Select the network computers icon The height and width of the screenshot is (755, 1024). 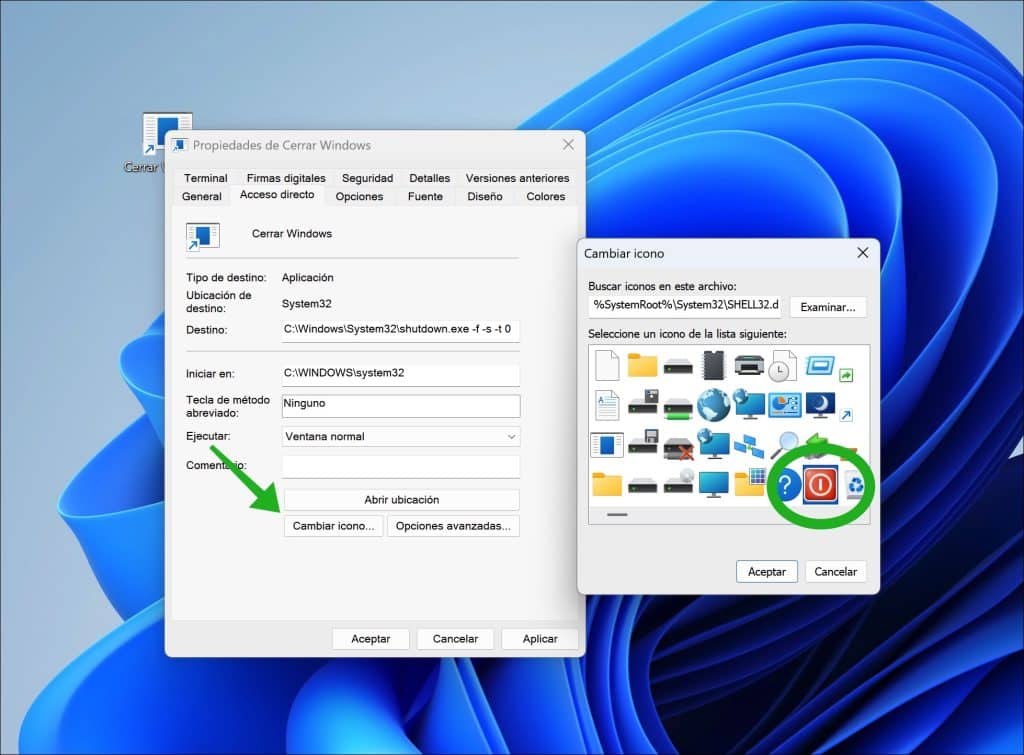[748, 445]
